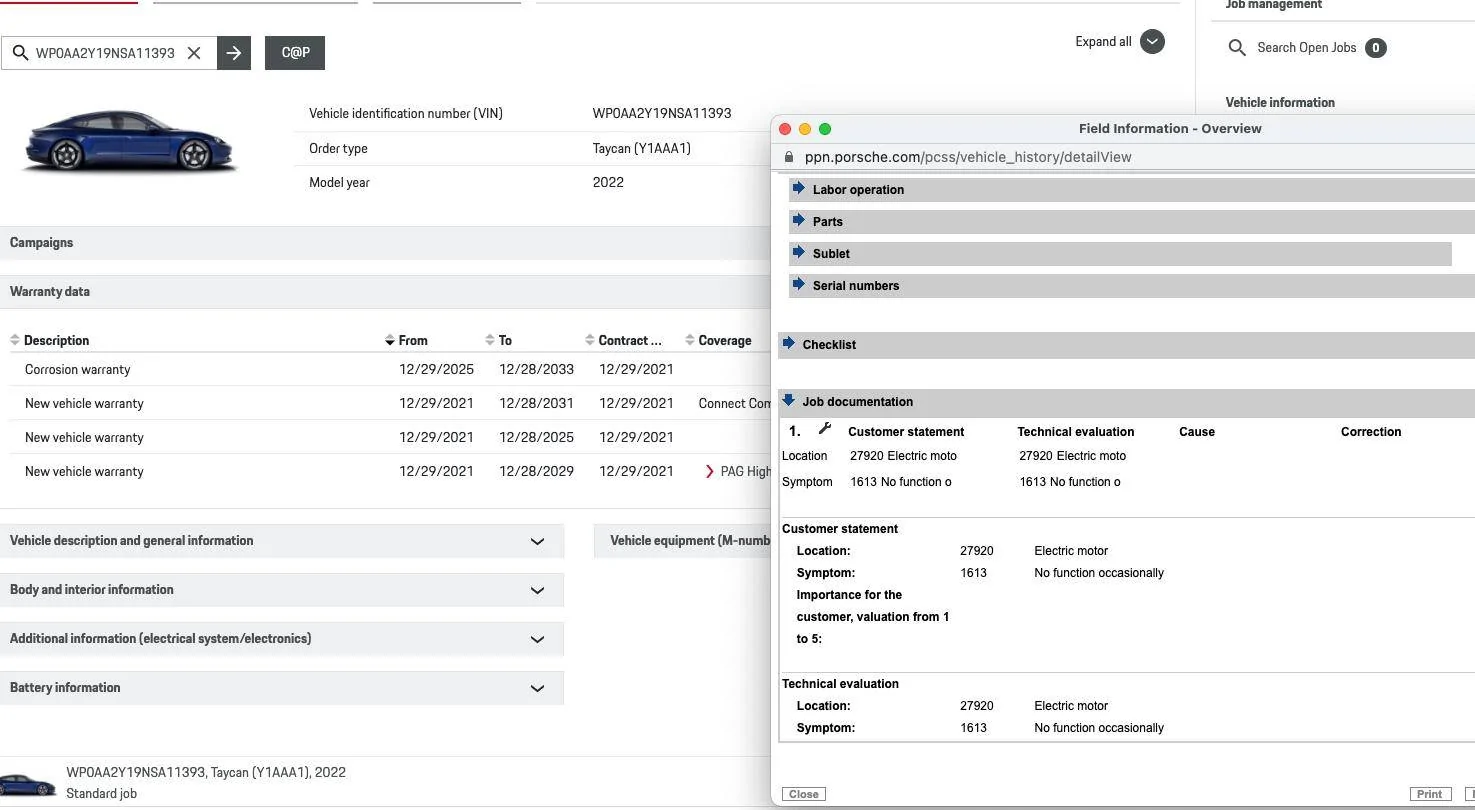Open Search Open Jobs link
The width and height of the screenshot is (1475, 810).
(1306, 48)
